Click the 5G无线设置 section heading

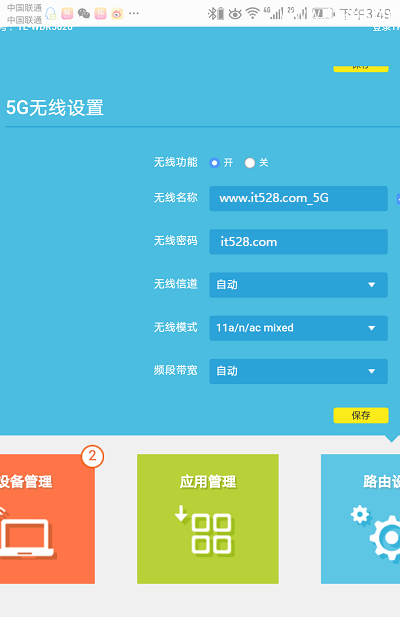[x=55, y=108]
